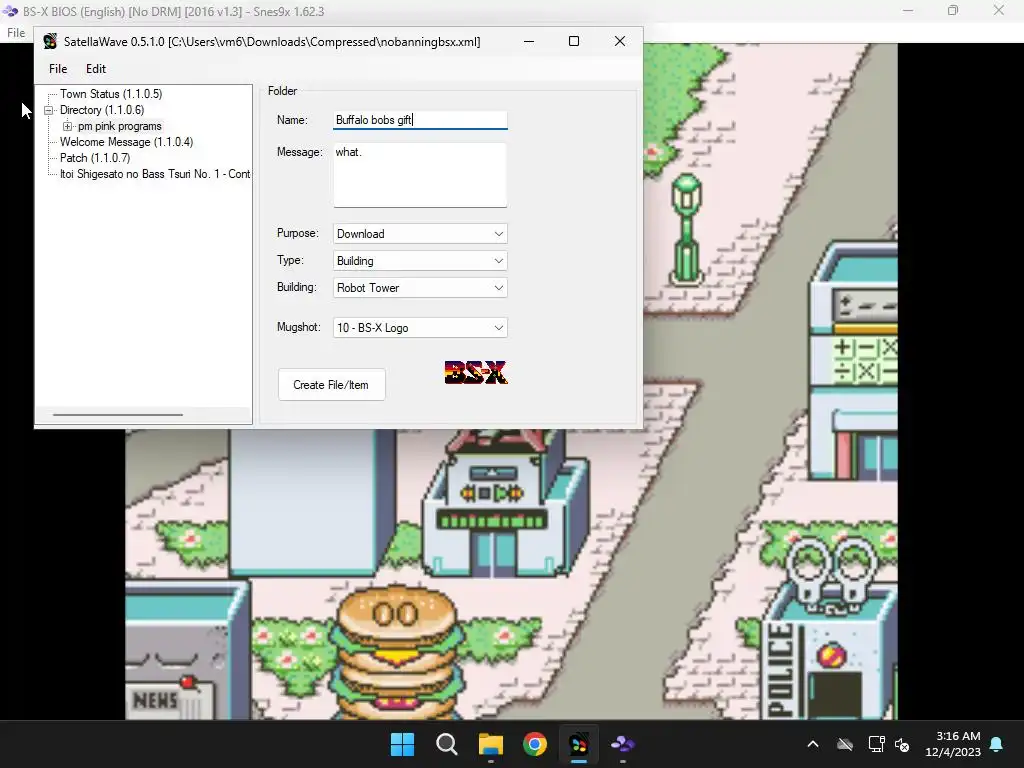Switch to Snes9x via its taskbar icon
Screen dimensions: 1024x768
point(622,744)
